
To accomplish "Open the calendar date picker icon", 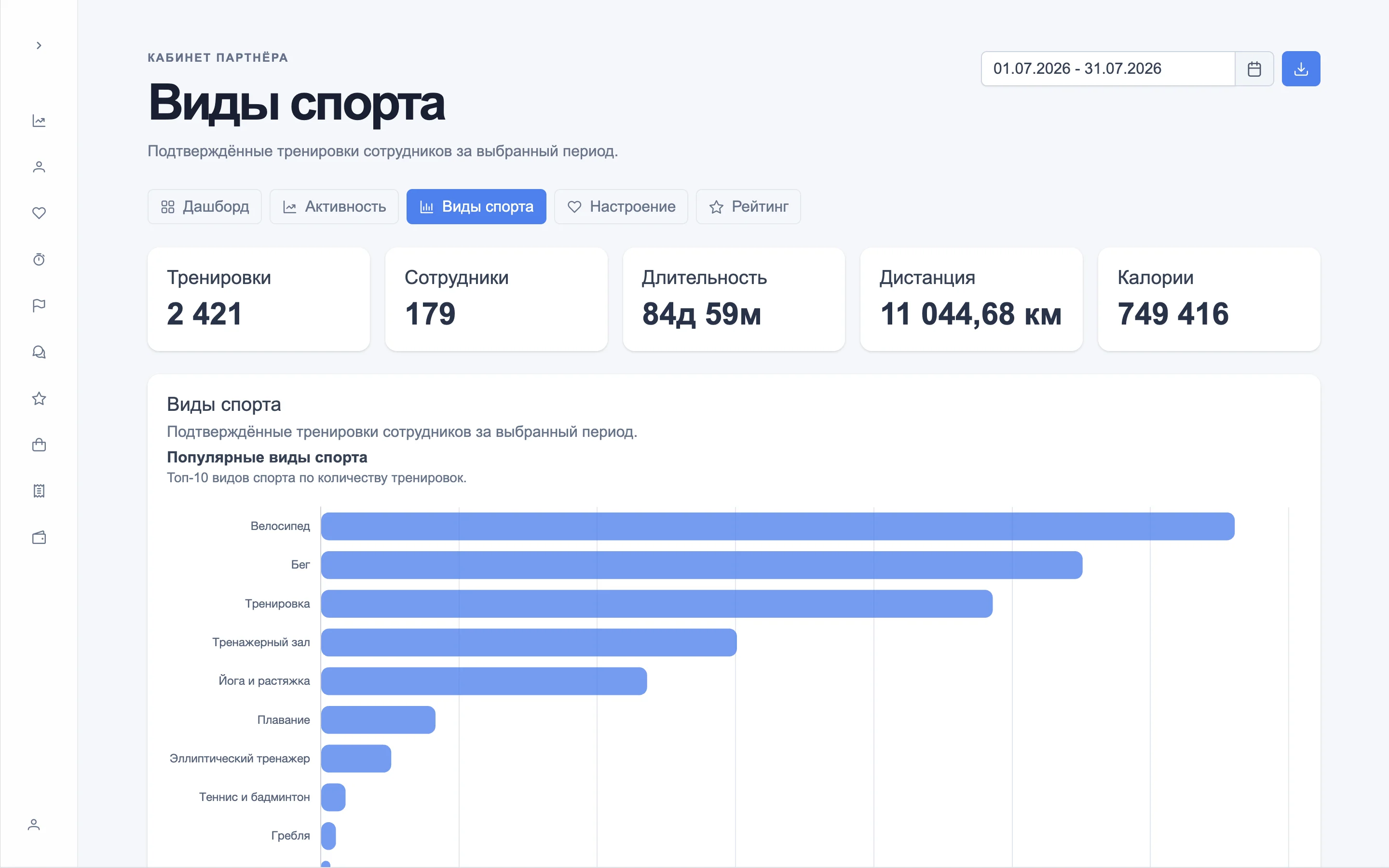I will 1254,69.
